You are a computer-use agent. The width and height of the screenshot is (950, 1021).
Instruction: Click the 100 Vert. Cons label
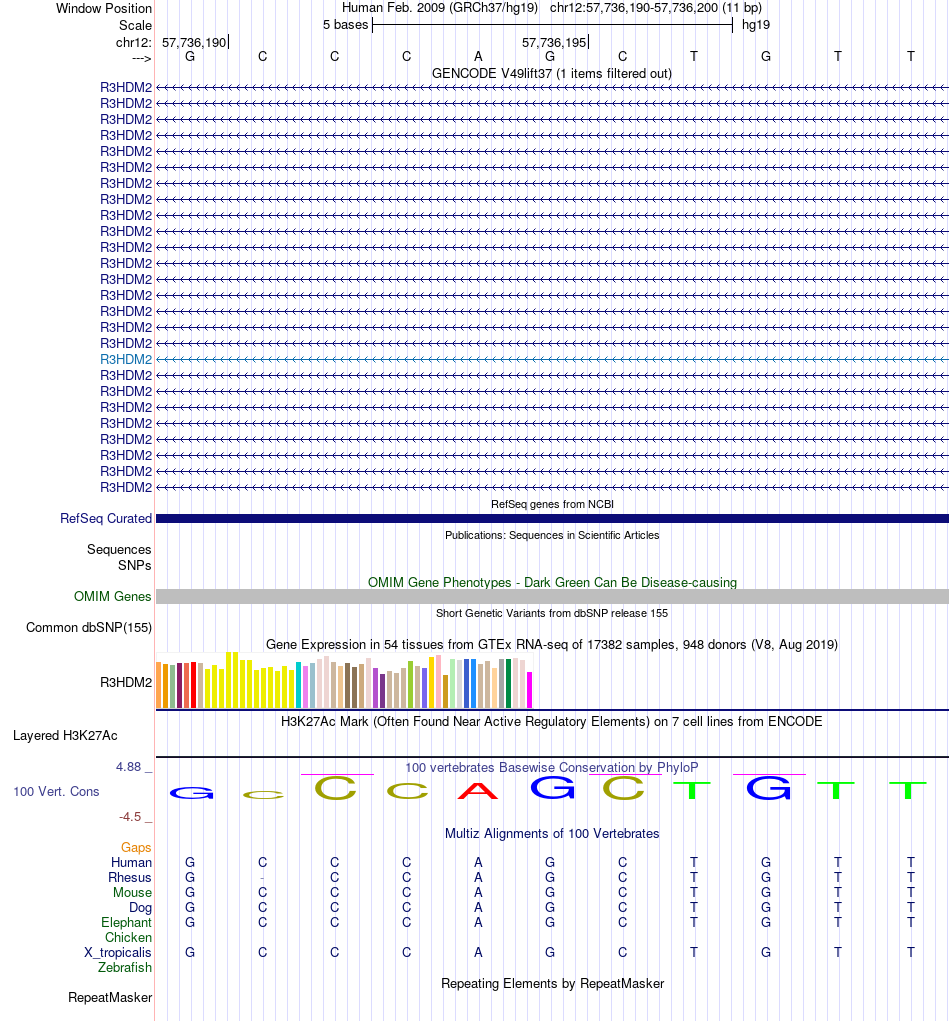pos(56,792)
